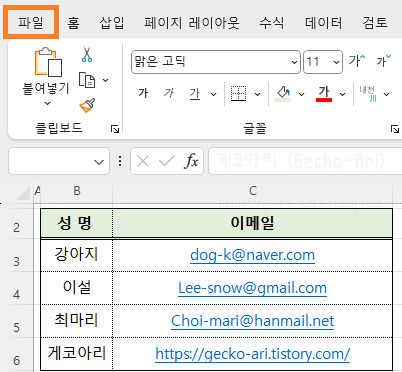This screenshot has height=372, width=402.
Task: Open phonetic guide dropdown arrow
Action: point(387,94)
